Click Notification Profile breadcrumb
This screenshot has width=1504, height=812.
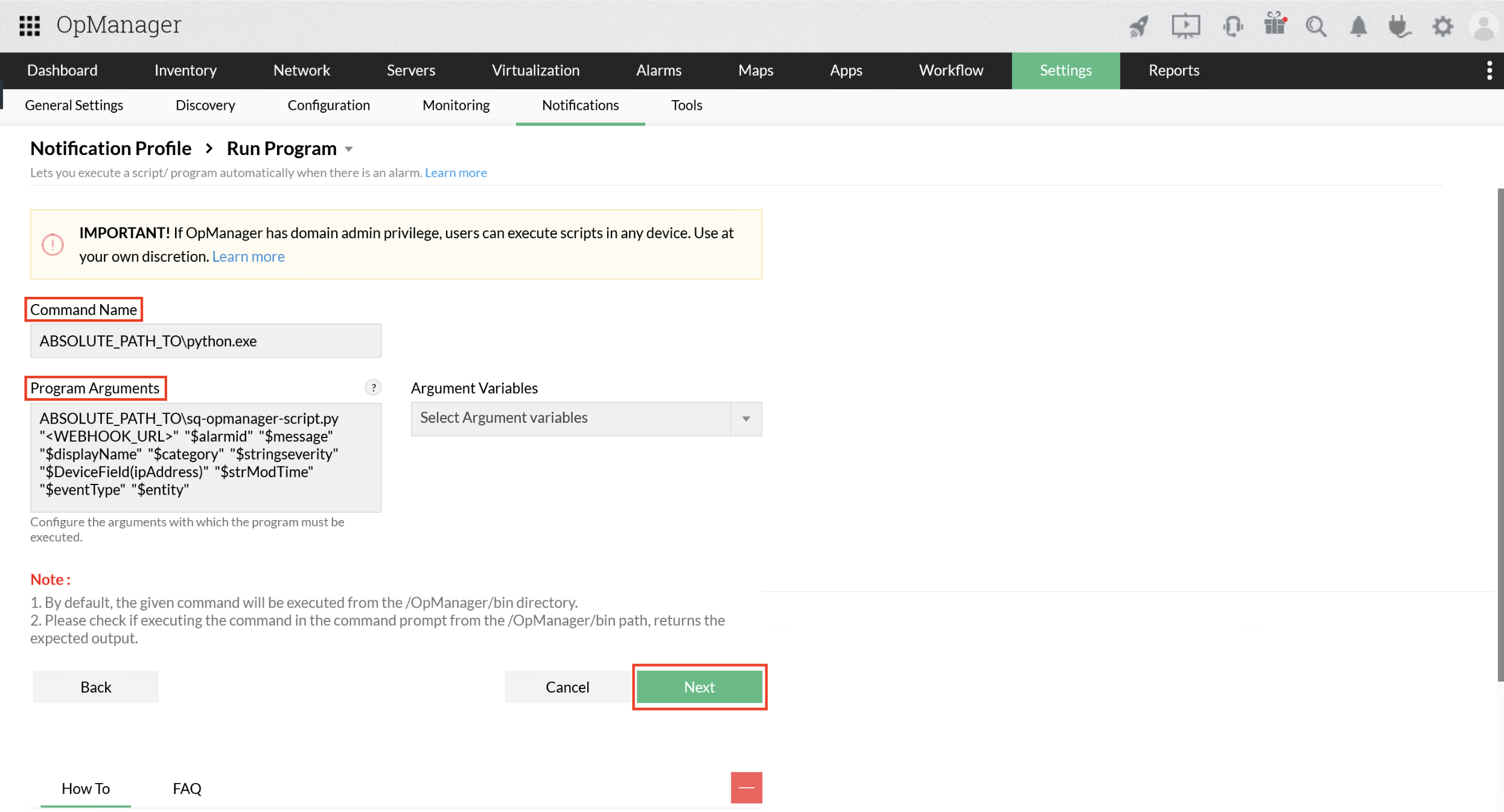[x=110, y=148]
